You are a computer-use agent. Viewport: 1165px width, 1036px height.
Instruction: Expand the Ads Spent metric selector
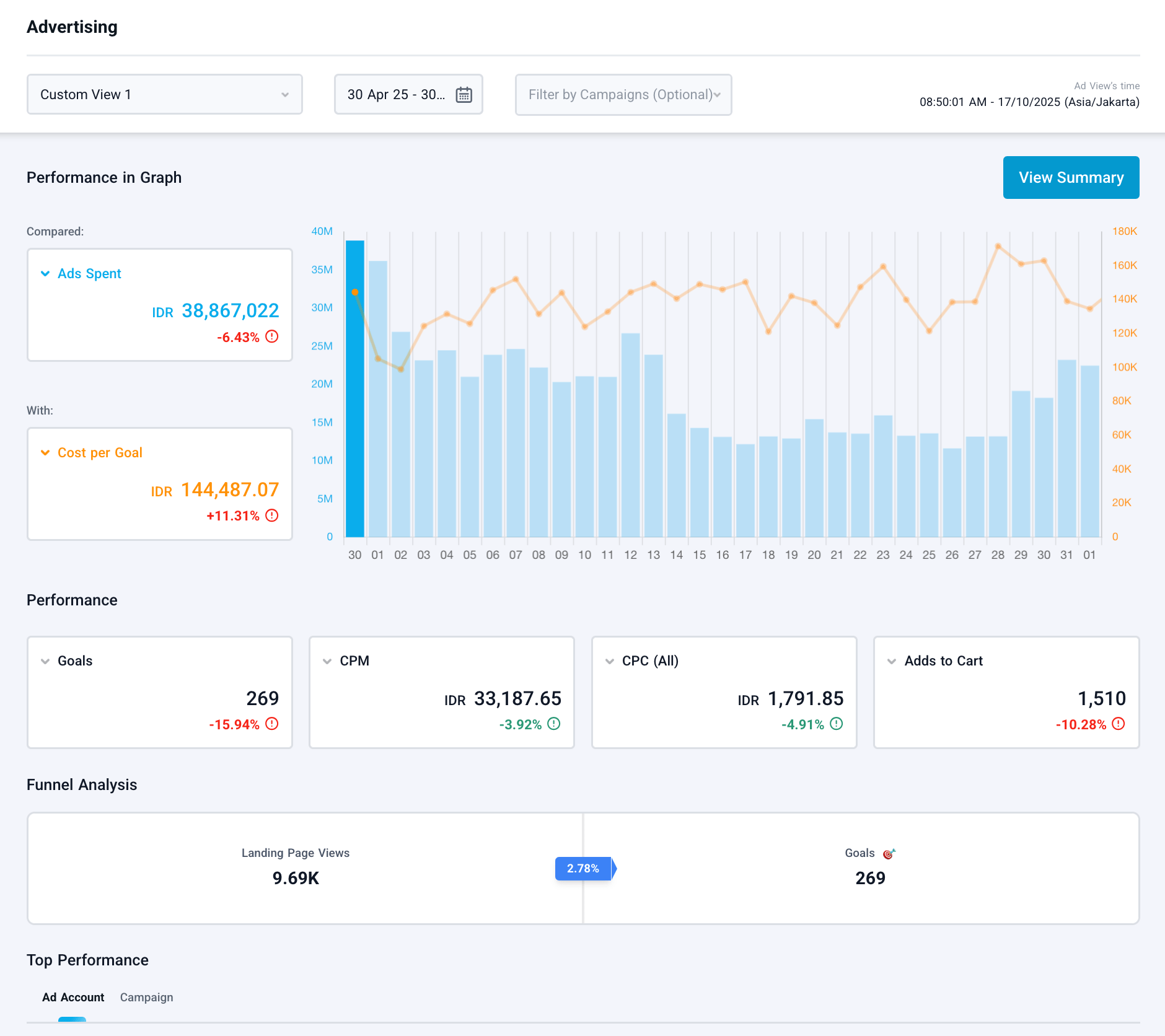(45, 274)
